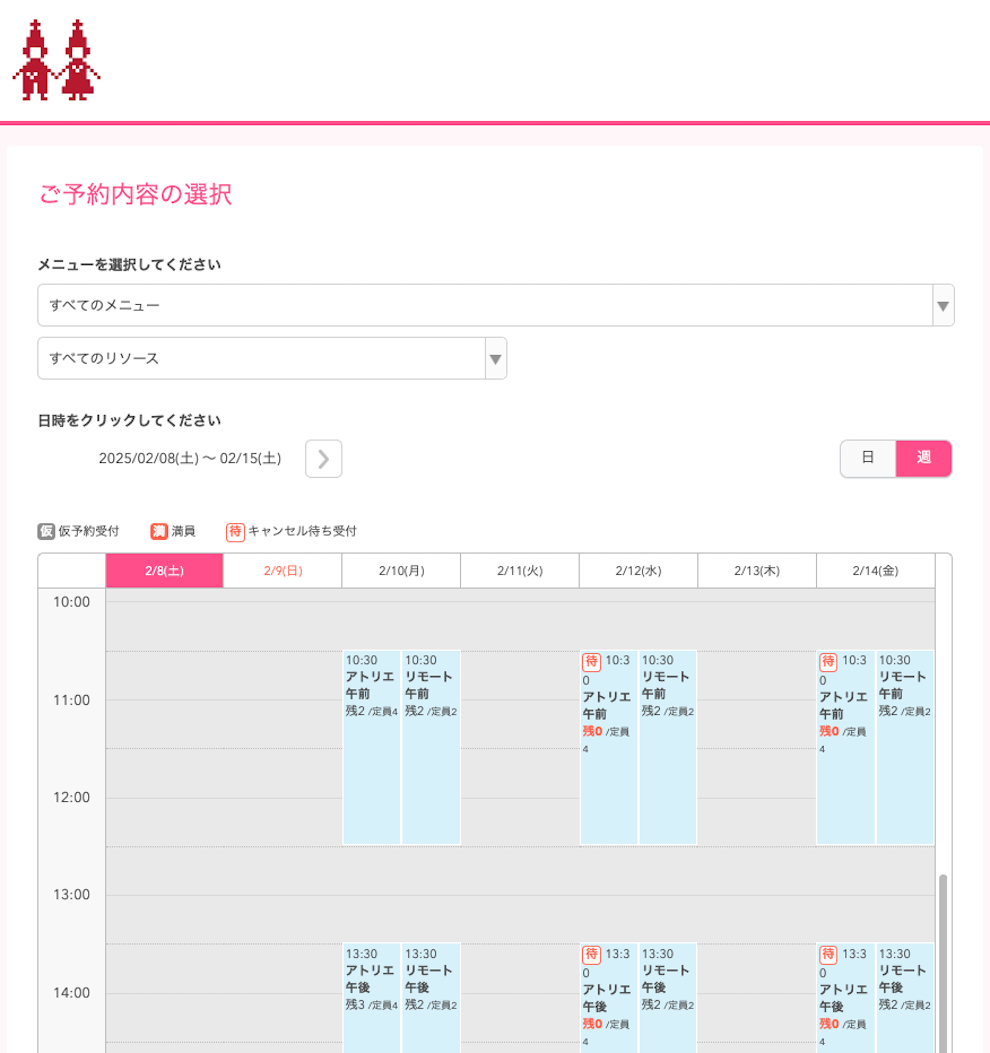Click the キャンセル待ち受付 legend icon
The width and height of the screenshot is (990, 1053).
pyautogui.click(x=235, y=532)
